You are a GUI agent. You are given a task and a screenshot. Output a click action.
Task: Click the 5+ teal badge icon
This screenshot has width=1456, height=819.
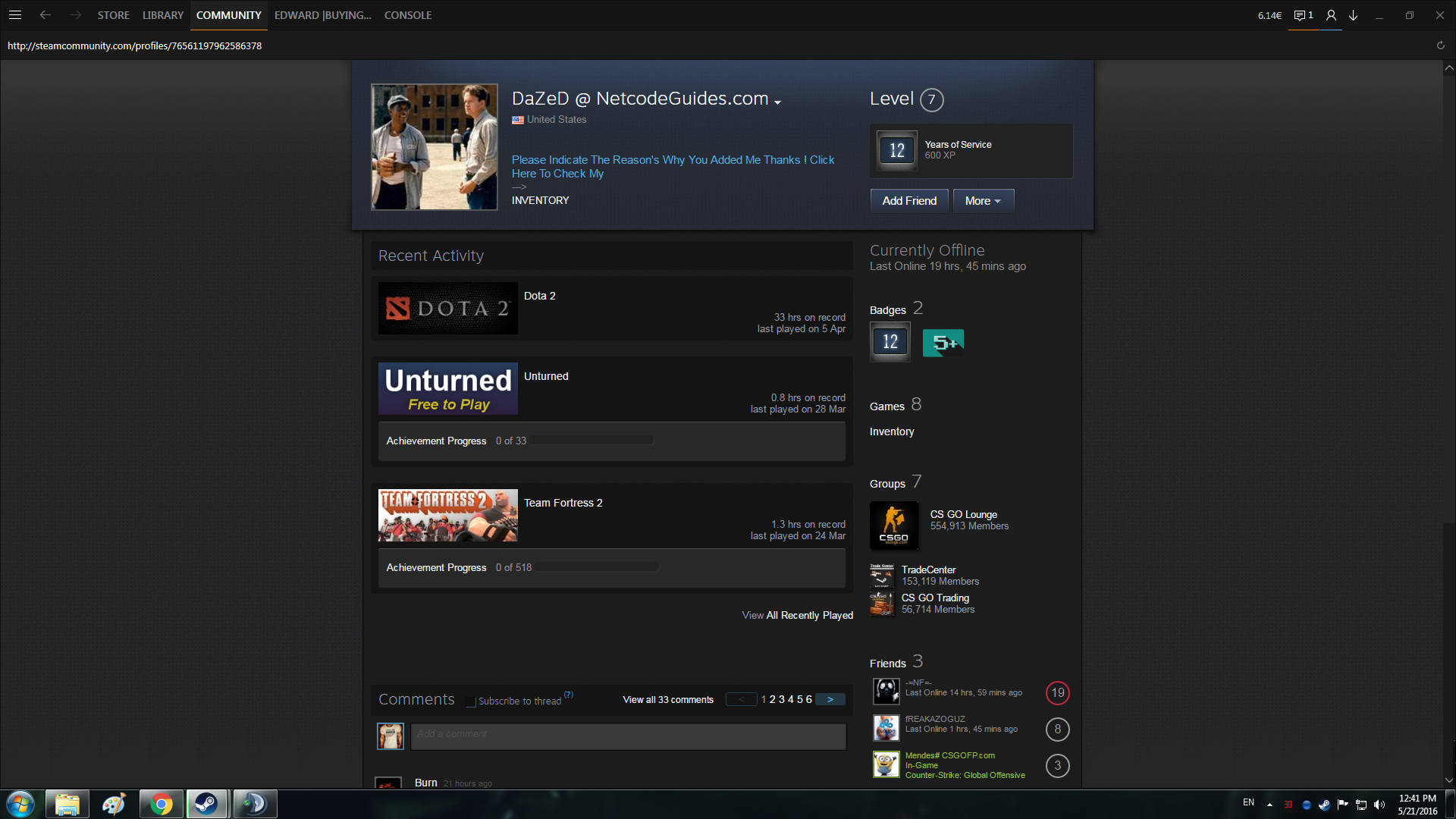click(x=943, y=343)
